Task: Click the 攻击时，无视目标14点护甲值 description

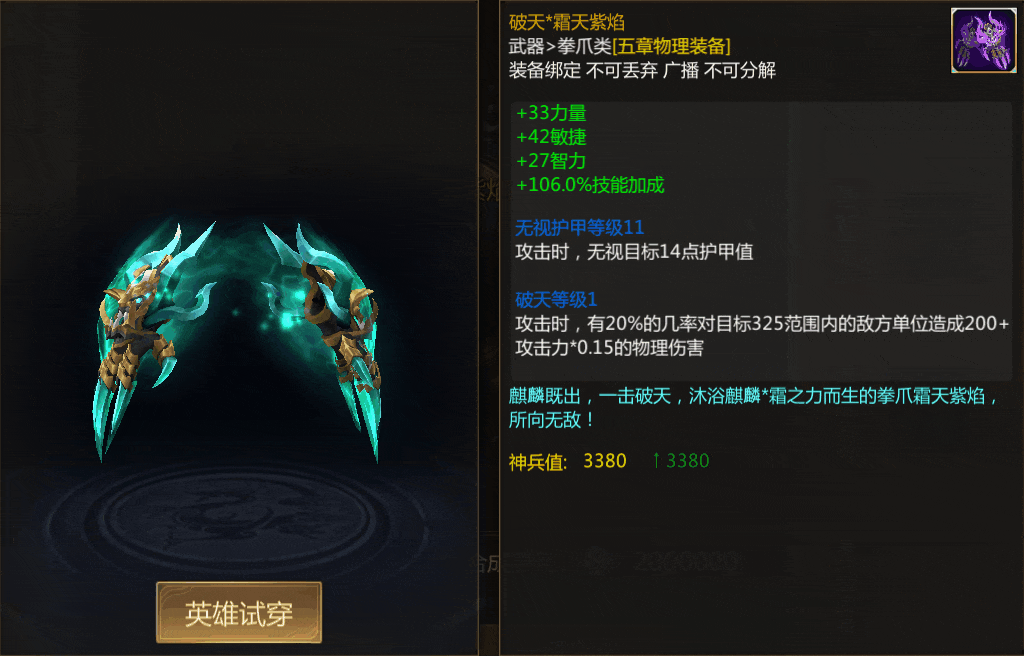Action: coord(634,252)
